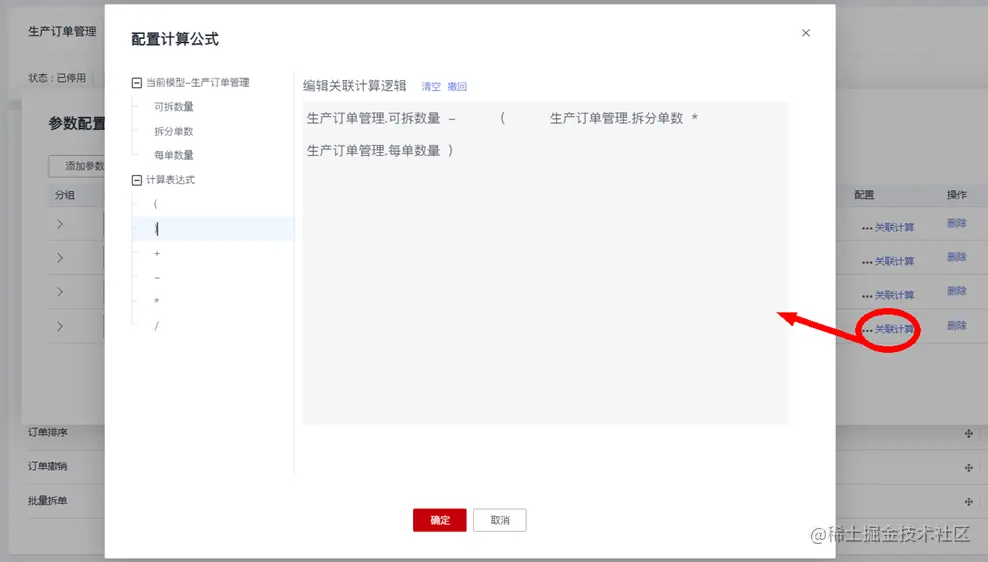Click the 分组 column header
The width and height of the screenshot is (988, 562).
65,195
